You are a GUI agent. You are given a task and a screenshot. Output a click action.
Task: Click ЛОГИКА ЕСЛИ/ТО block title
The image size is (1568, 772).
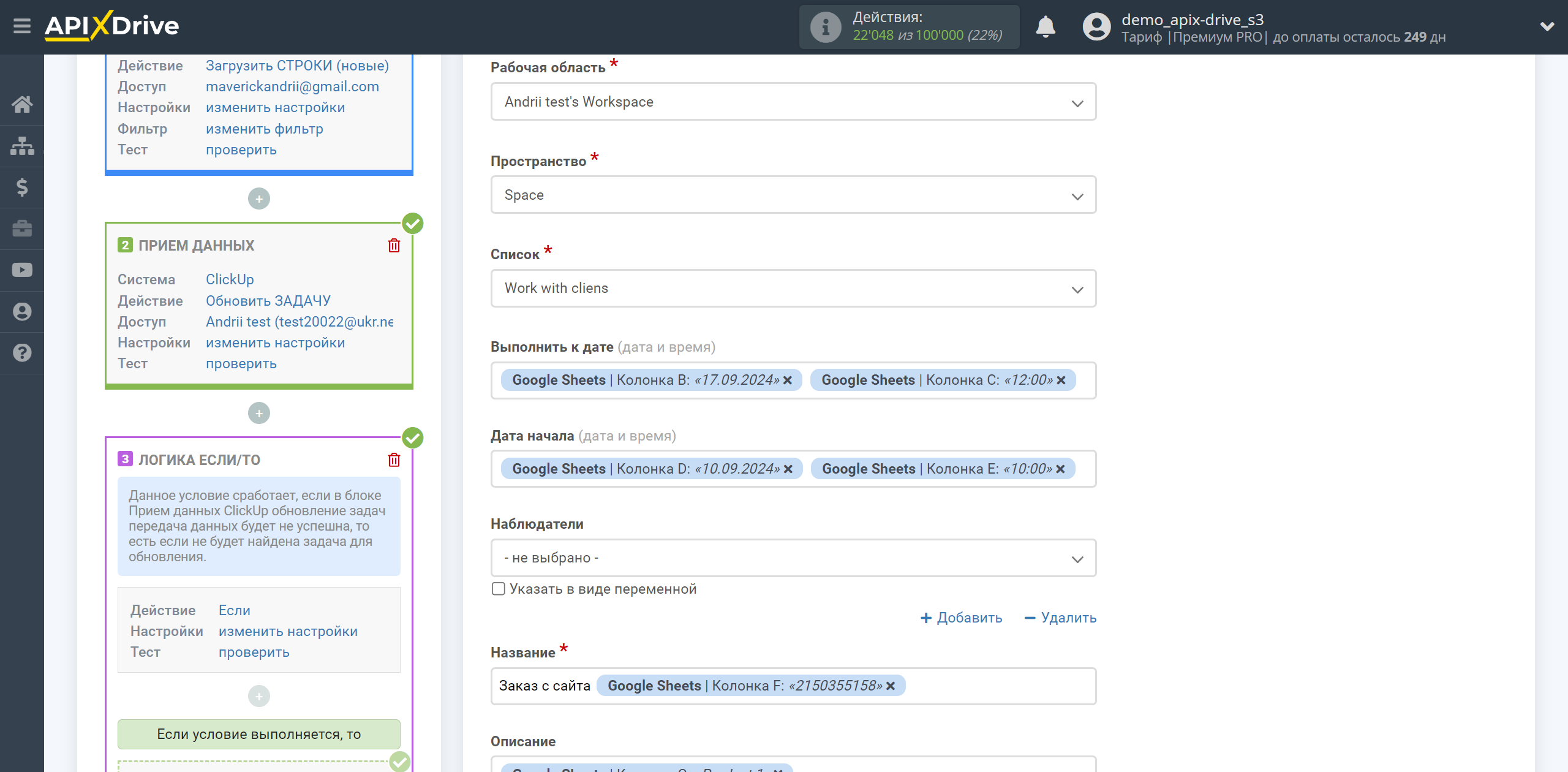199,460
